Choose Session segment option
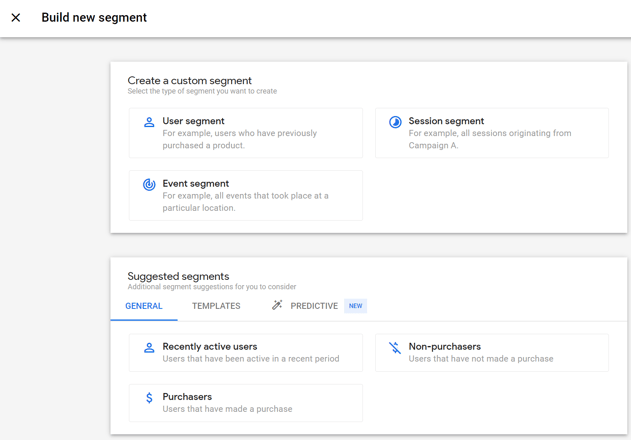Viewport: 631px width, 440px height. click(x=492, y=133)
